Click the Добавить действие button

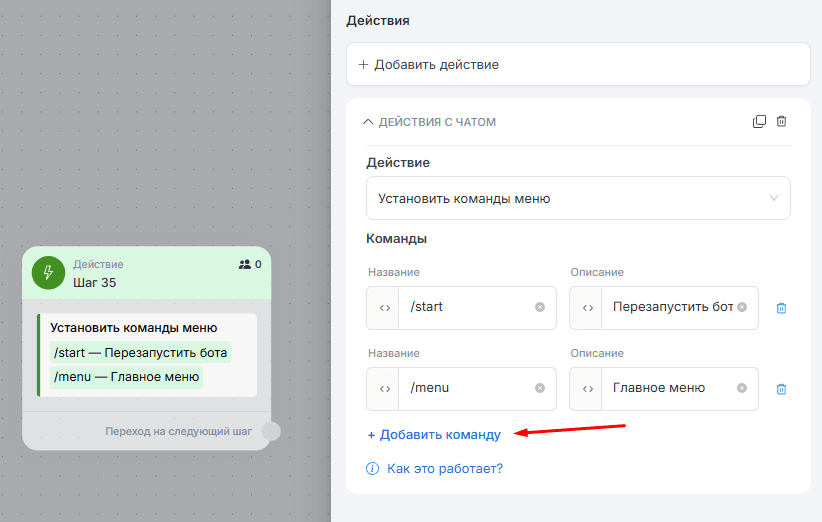578,64
